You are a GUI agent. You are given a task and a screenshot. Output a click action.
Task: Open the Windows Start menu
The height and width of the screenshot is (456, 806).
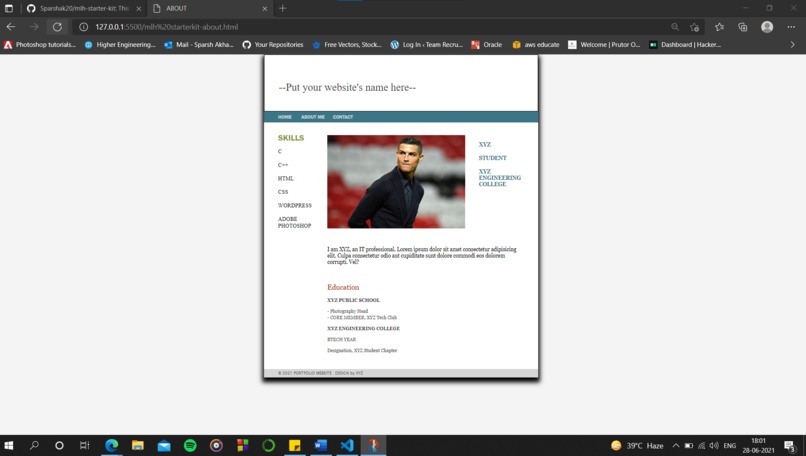pos(9,445)
